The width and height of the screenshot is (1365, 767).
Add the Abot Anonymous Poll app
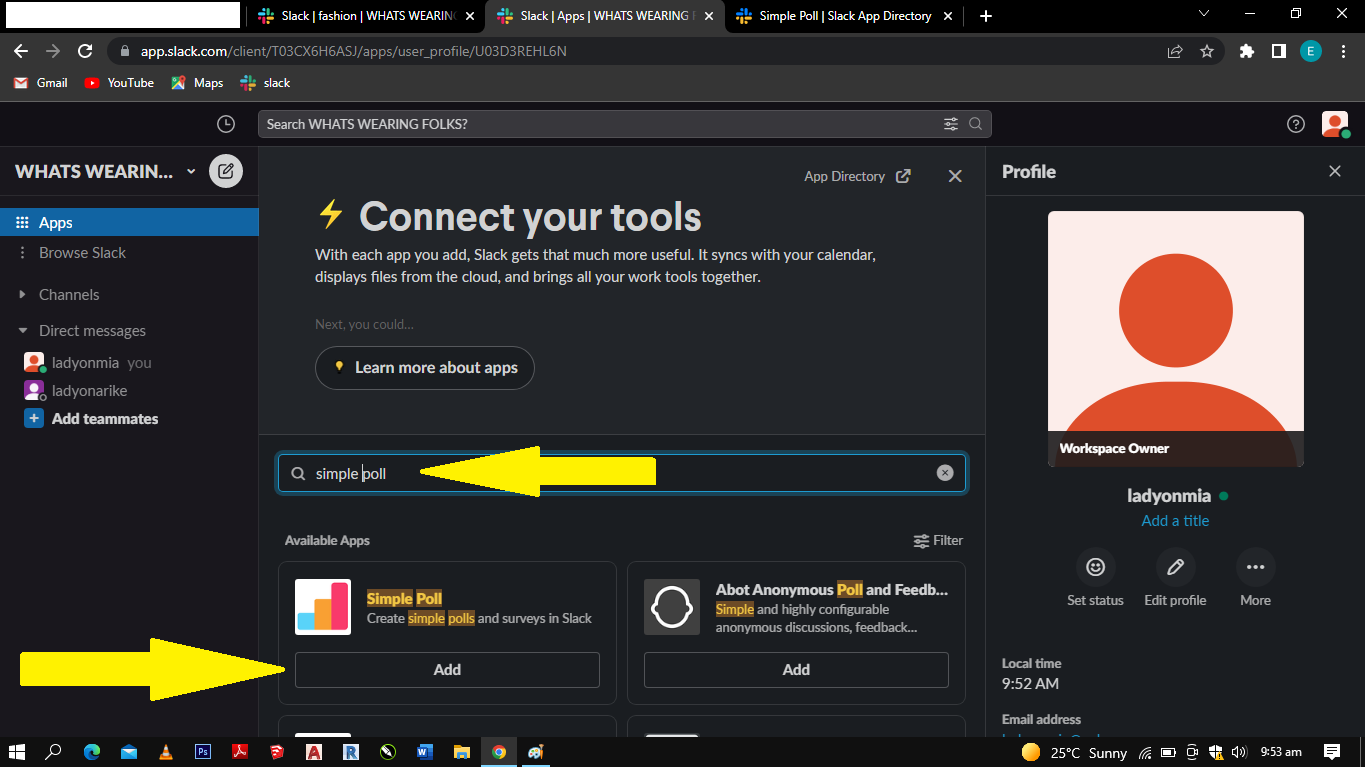point(796,670)
